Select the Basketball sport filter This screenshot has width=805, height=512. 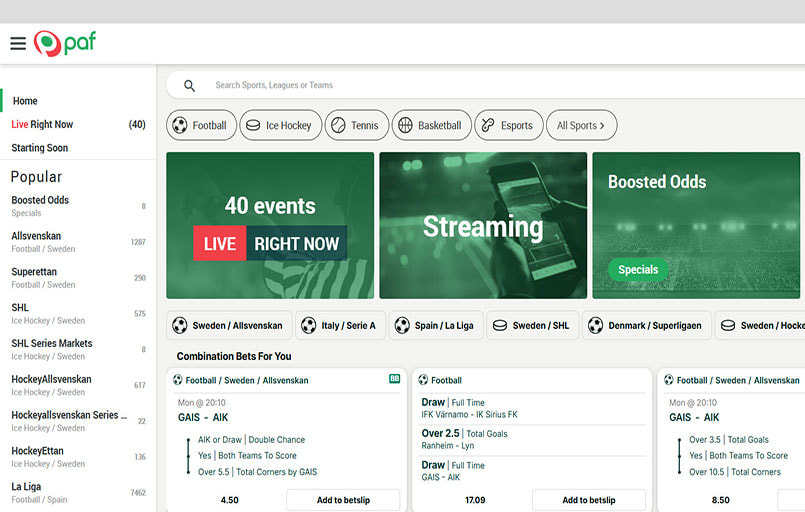tap(431, 125)
